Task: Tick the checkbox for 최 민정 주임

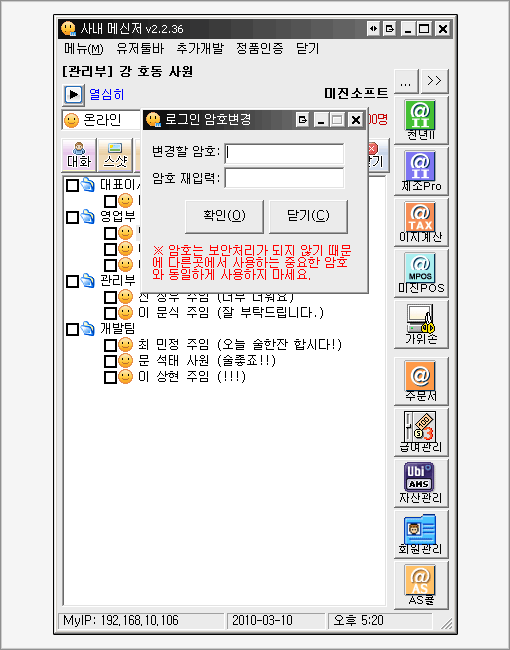Action: click(110, 345)
